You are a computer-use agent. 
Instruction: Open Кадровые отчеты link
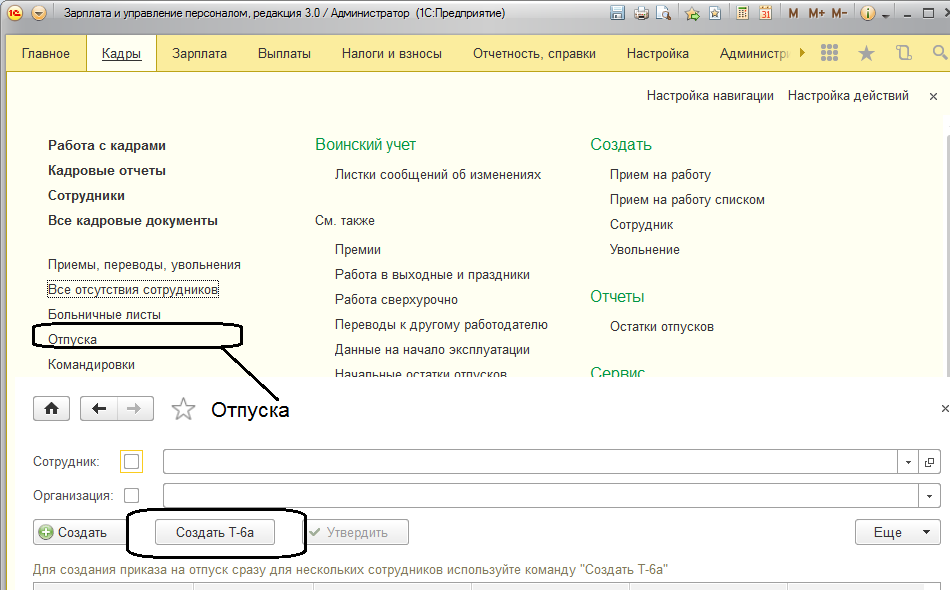107,171
